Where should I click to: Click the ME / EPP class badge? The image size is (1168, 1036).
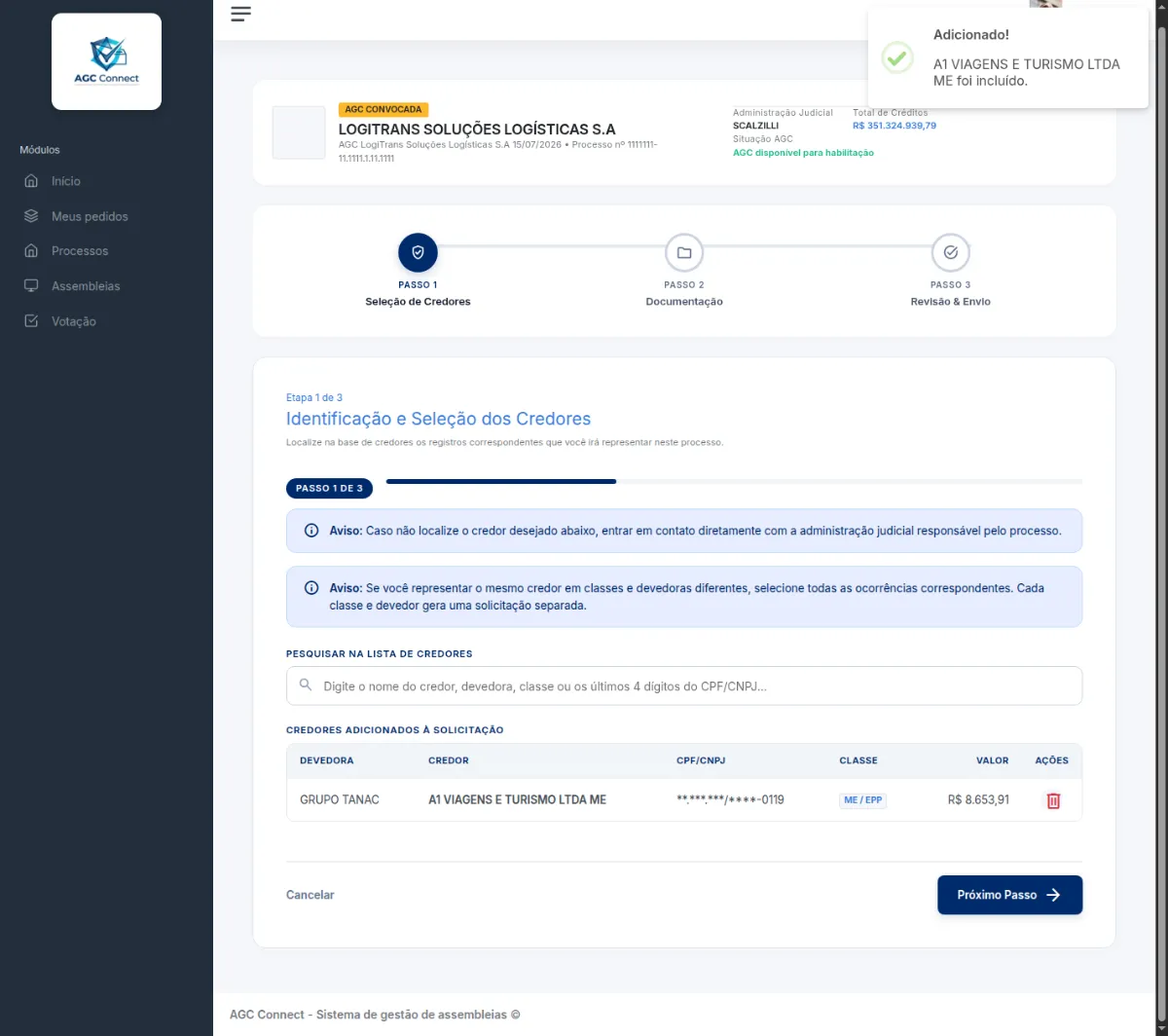coord(863,800)
